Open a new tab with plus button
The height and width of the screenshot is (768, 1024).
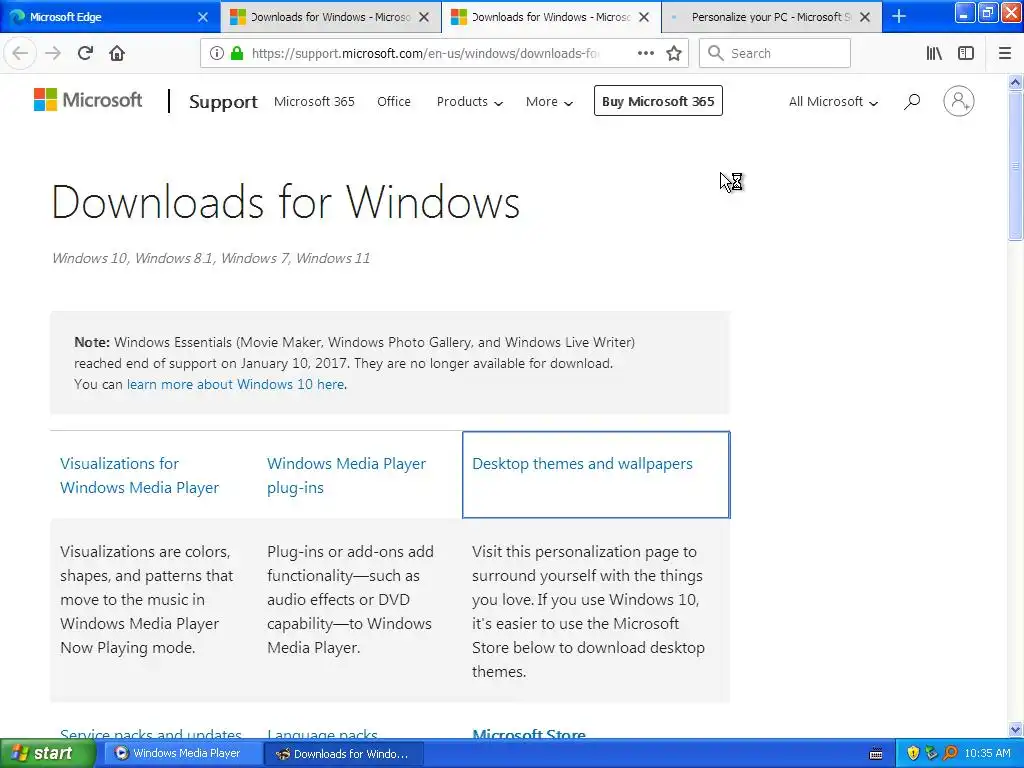(x=899, y=16)
